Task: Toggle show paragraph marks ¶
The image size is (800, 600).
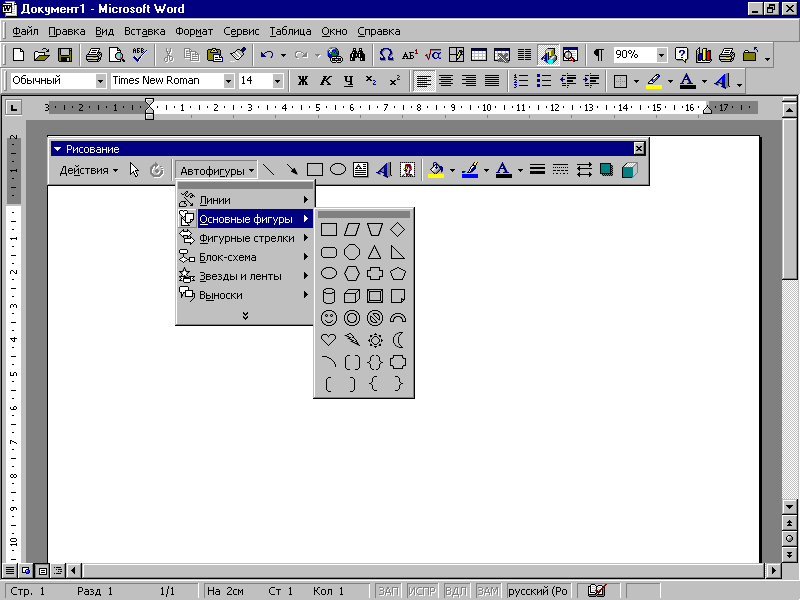Action: tap(599, 55)
